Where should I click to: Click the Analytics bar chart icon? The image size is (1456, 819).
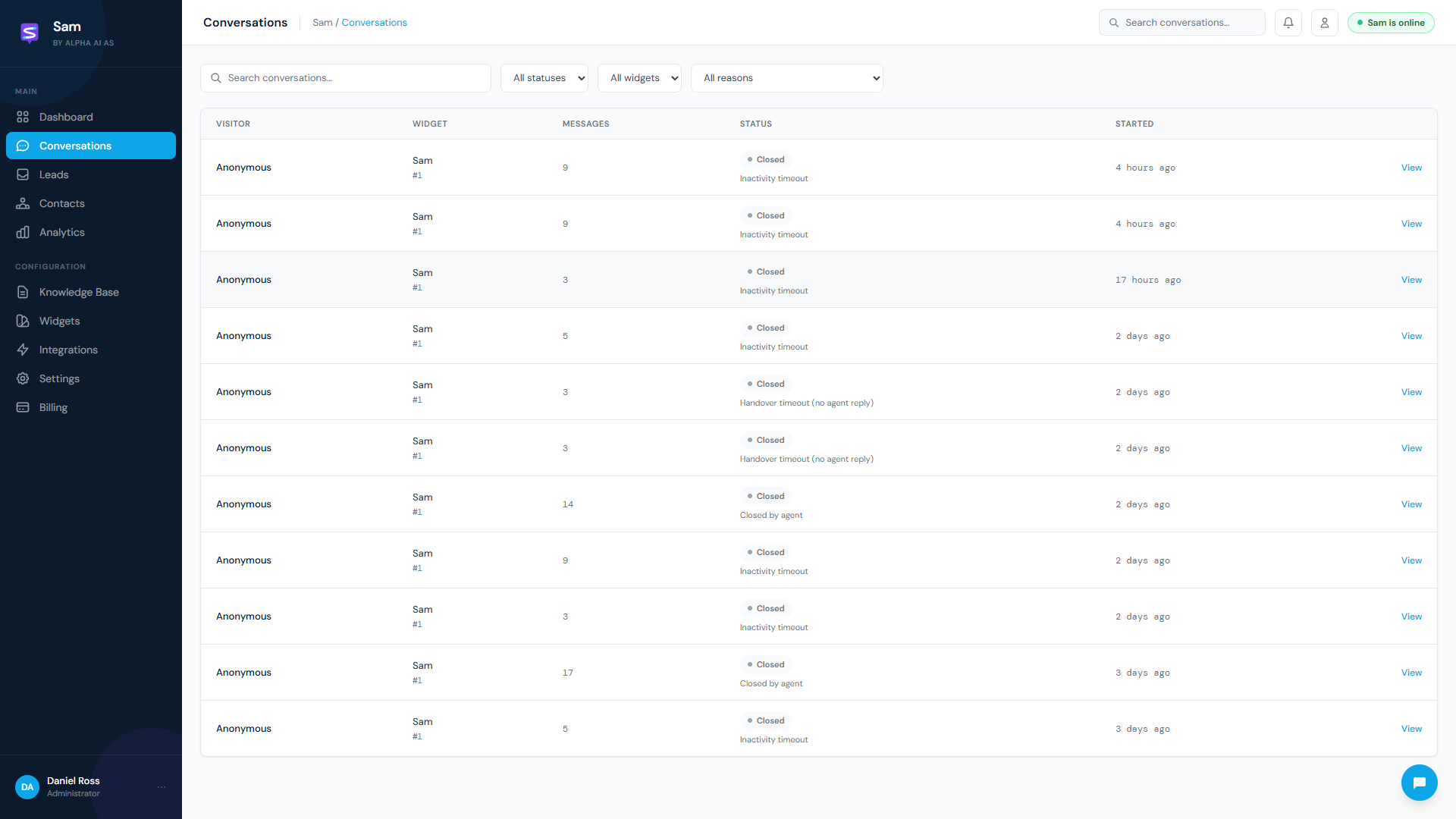coord(23,232)
